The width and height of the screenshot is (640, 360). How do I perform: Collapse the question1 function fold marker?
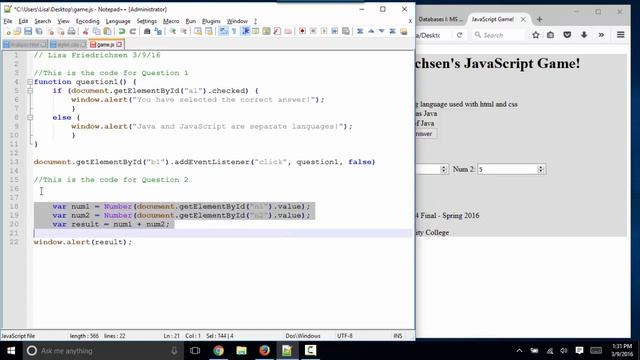[x=30, y=82]
